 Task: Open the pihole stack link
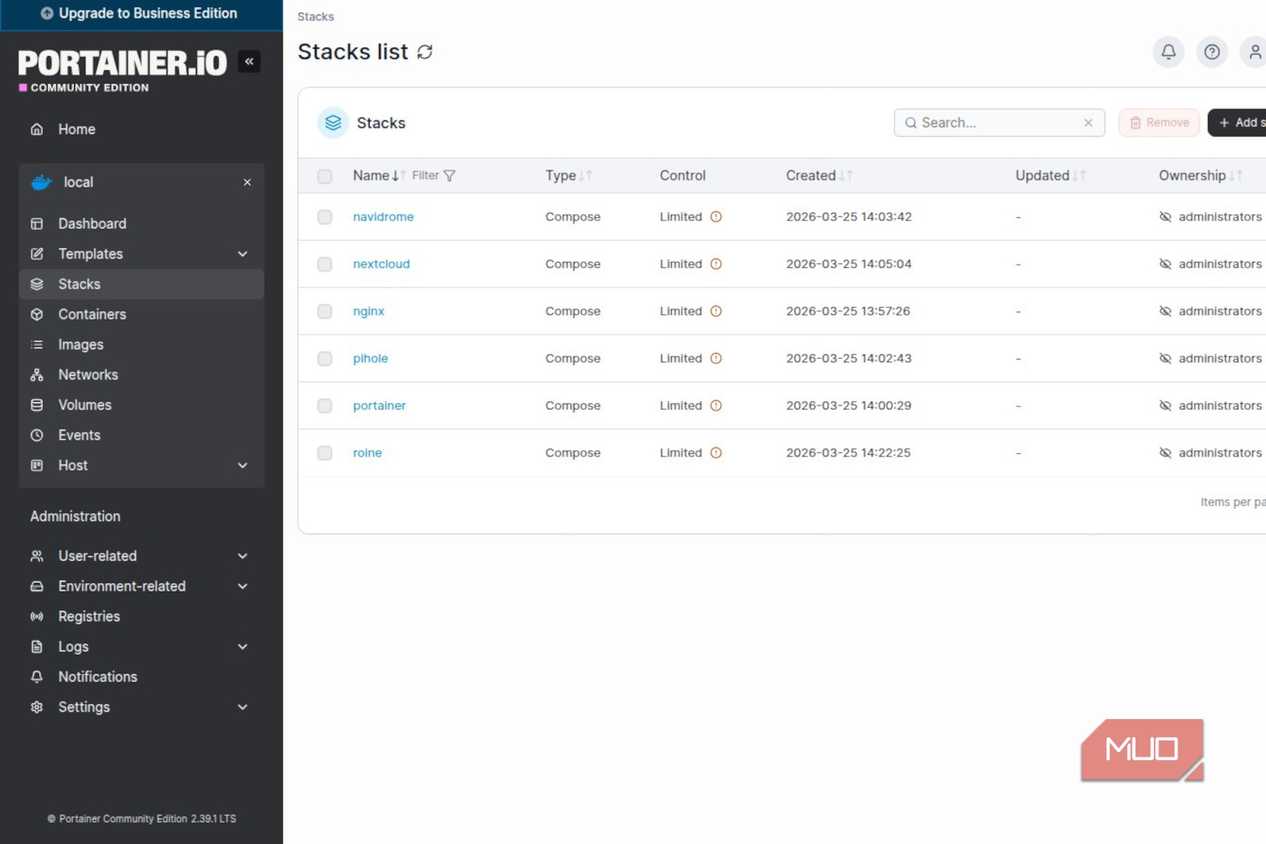pyautogui.click(x=370, y=358)
